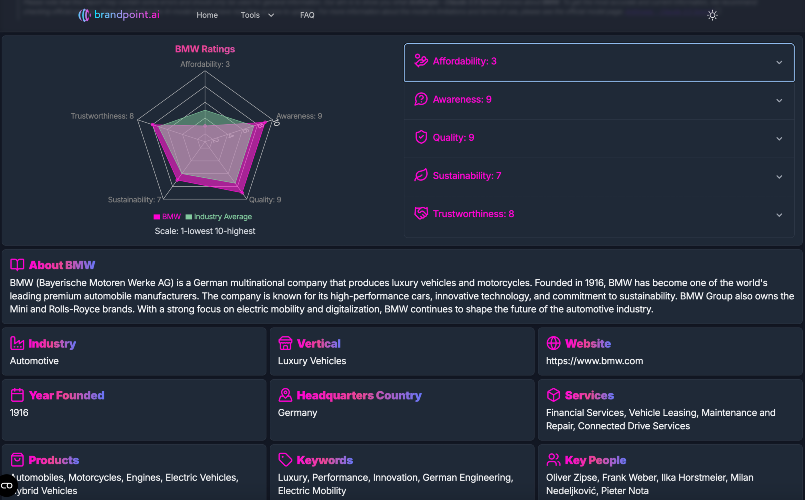Viewport: 805px width, 500px height.
Task: Click the Headquarters Country pin icon
Action: [x=285, y=395]
